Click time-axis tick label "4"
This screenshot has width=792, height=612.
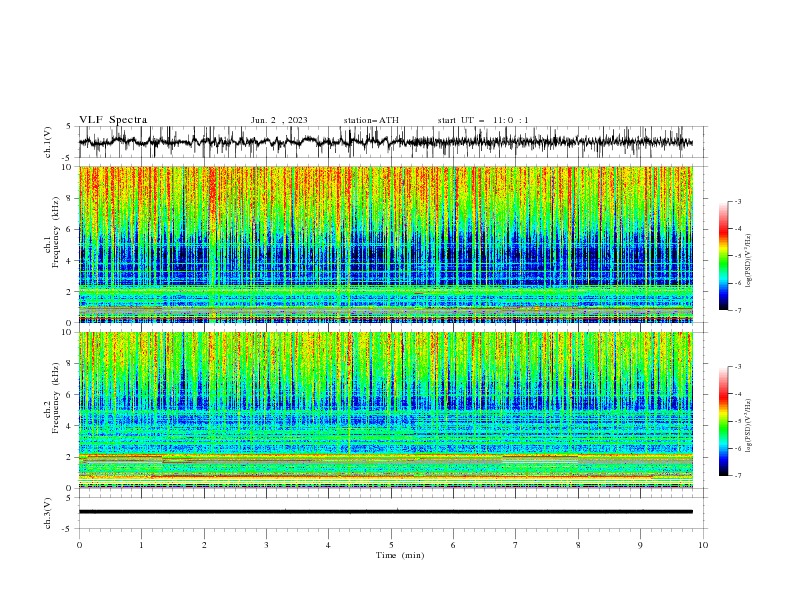(328, 545)
